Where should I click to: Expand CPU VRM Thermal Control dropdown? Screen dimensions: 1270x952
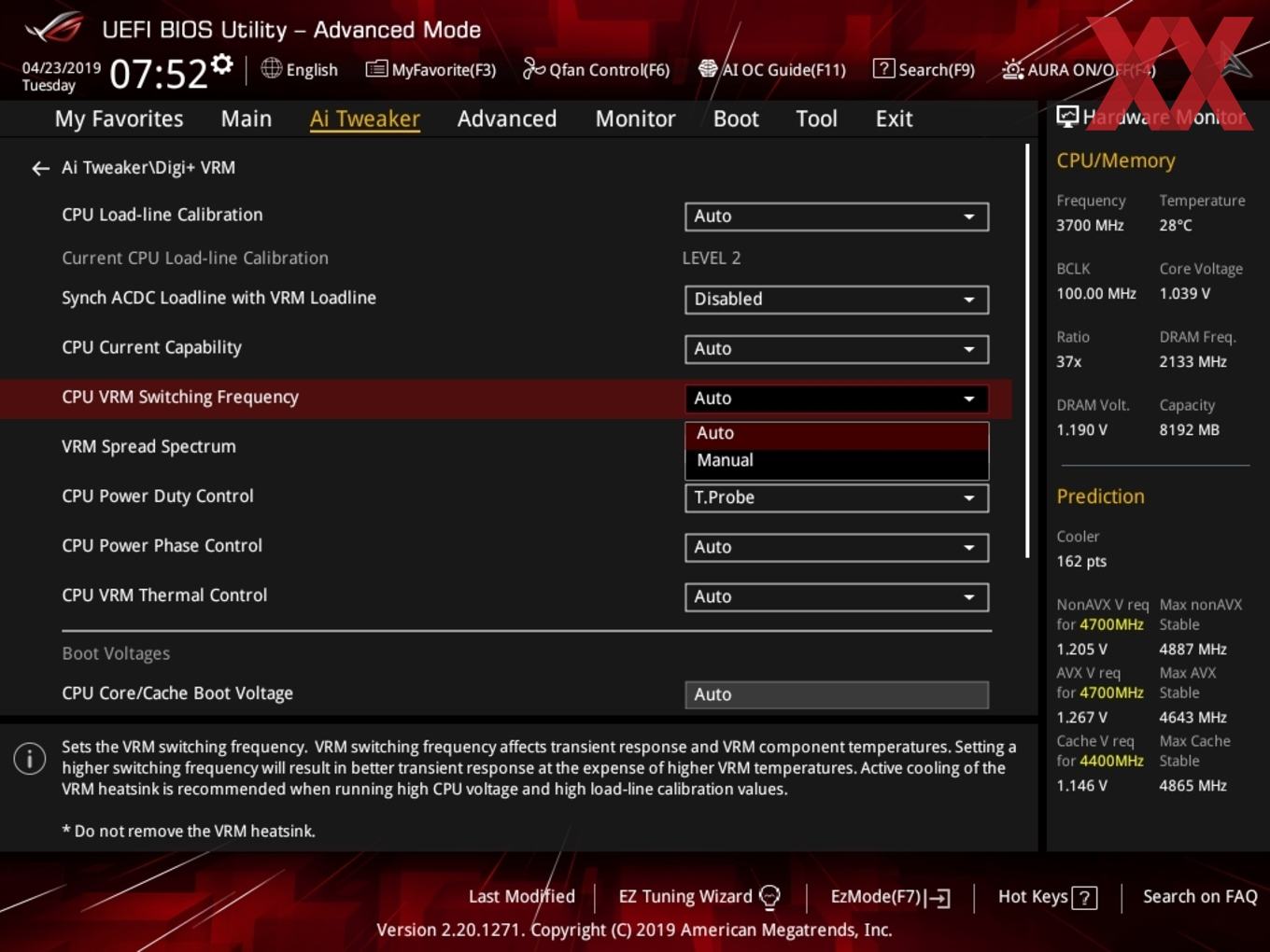(x=837, y=596)
